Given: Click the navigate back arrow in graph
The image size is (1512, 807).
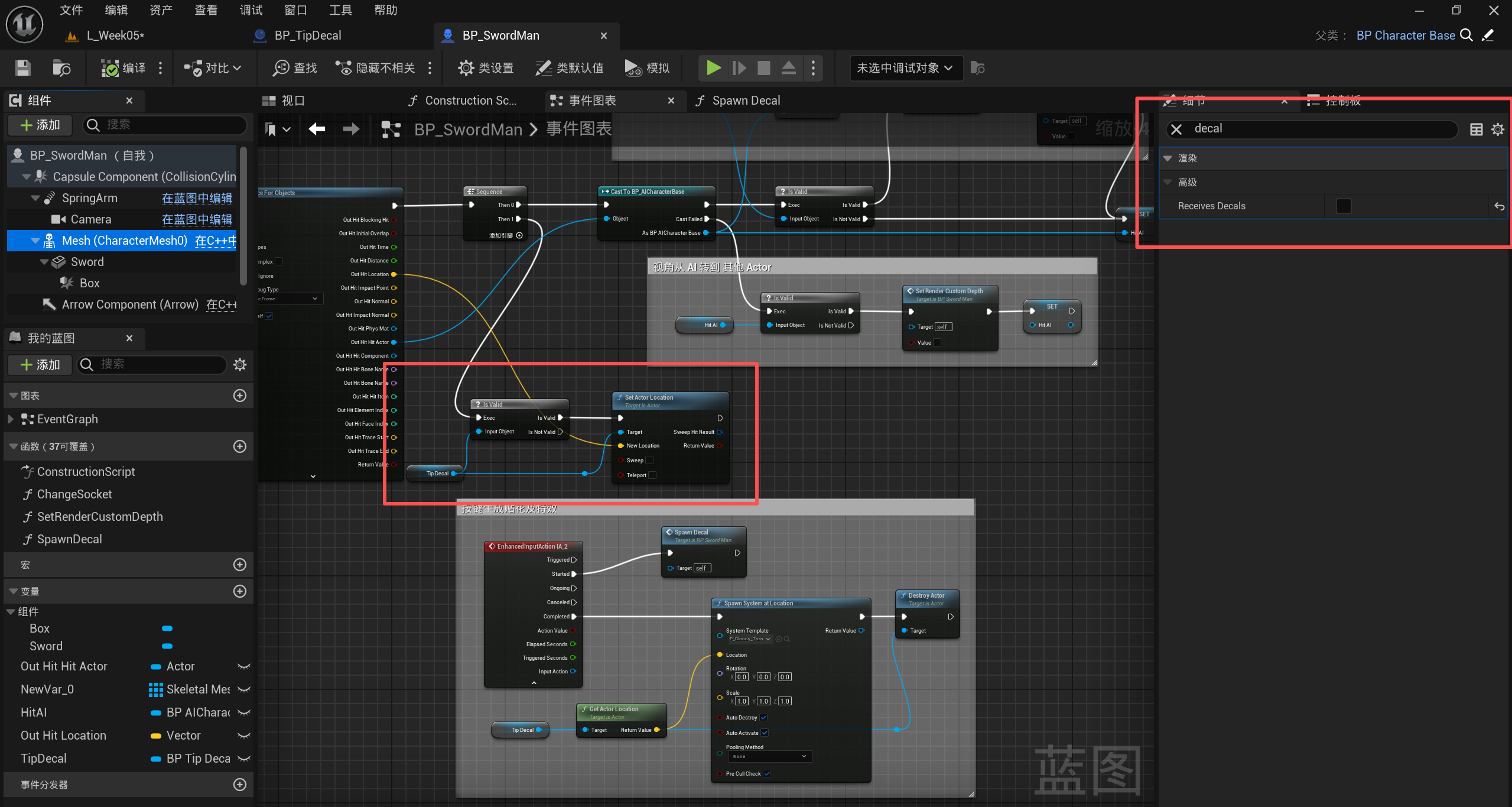Looking at the screenshot, I should [317, 129].
